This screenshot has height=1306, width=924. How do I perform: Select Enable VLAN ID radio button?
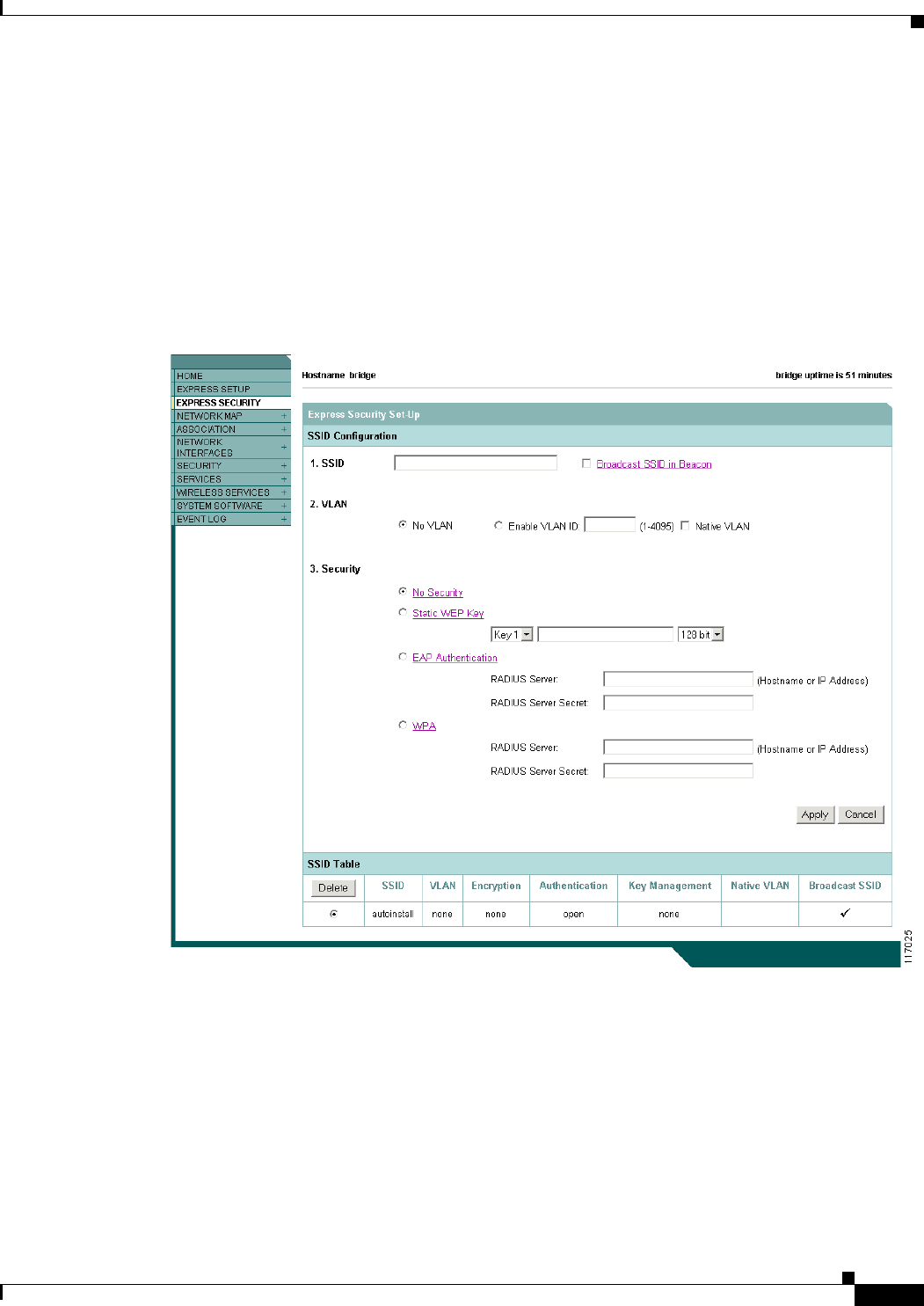pos(498,525)
